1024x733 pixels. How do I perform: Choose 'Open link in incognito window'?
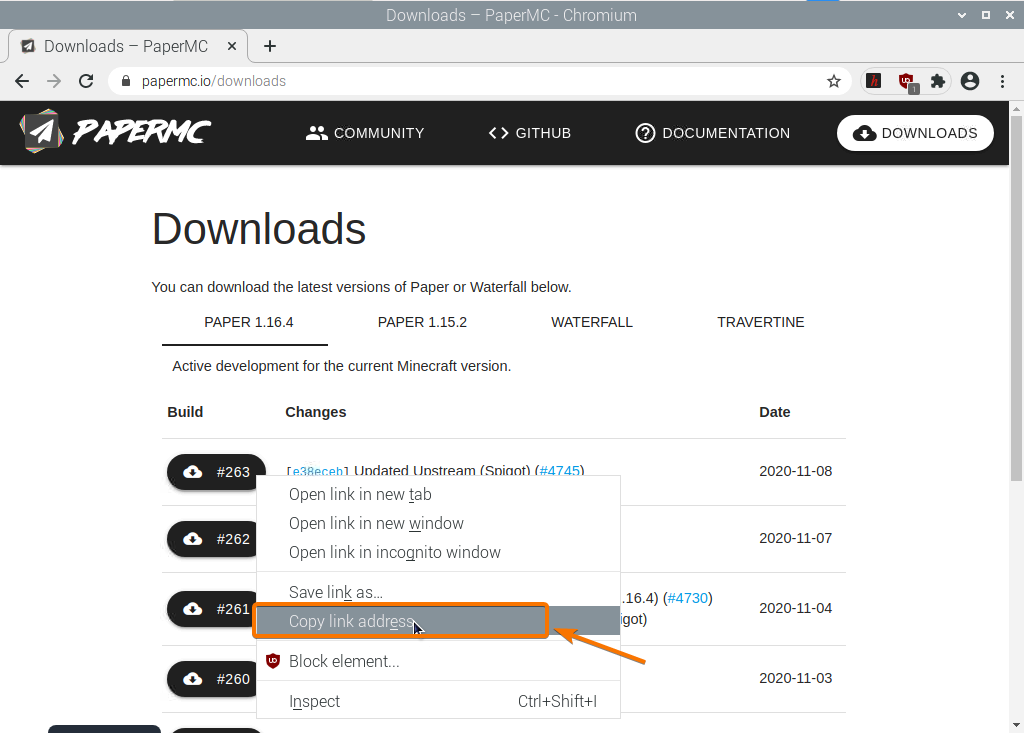coord(438,552)
